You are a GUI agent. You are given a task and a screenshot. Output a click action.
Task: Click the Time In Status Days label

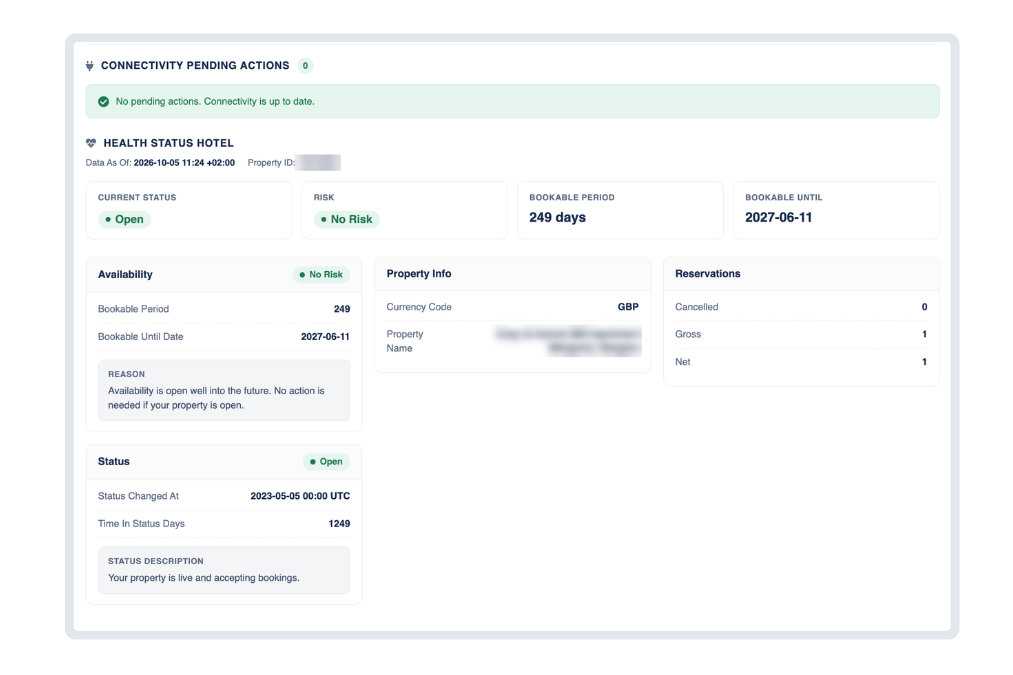coord(141,524)
